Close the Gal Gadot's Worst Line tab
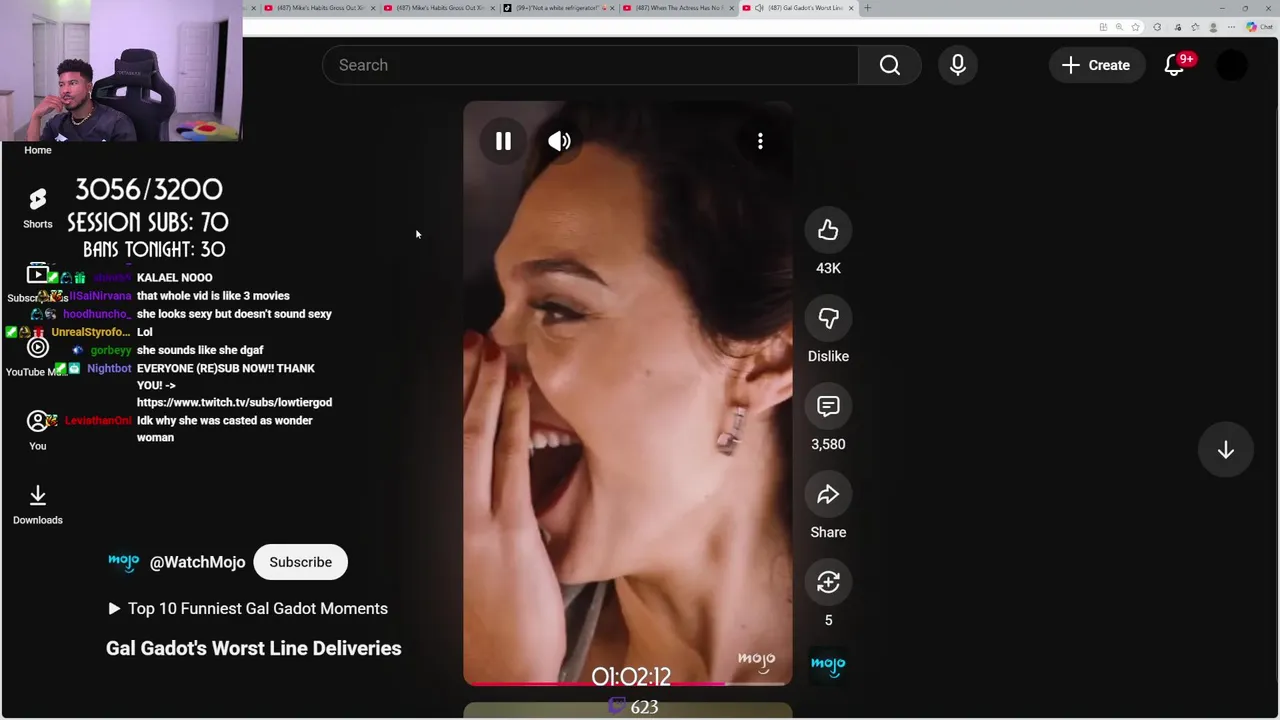 coord(851,8)
